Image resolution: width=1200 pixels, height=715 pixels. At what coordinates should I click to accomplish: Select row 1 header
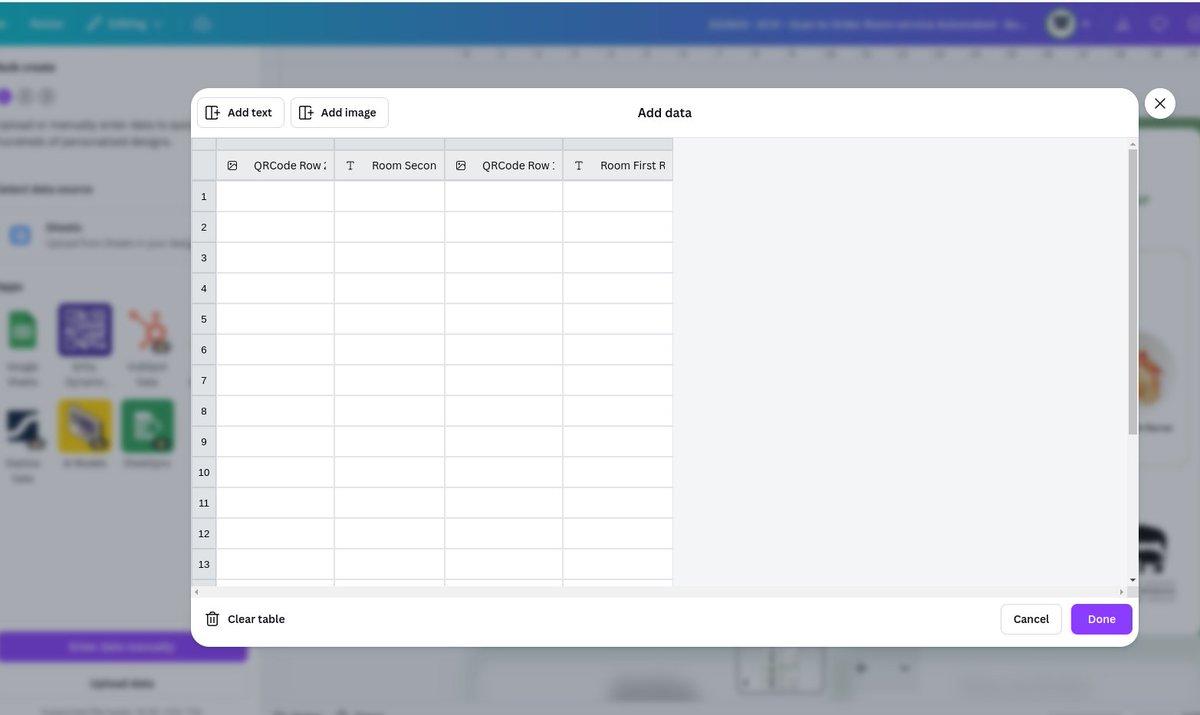point(204,197)
